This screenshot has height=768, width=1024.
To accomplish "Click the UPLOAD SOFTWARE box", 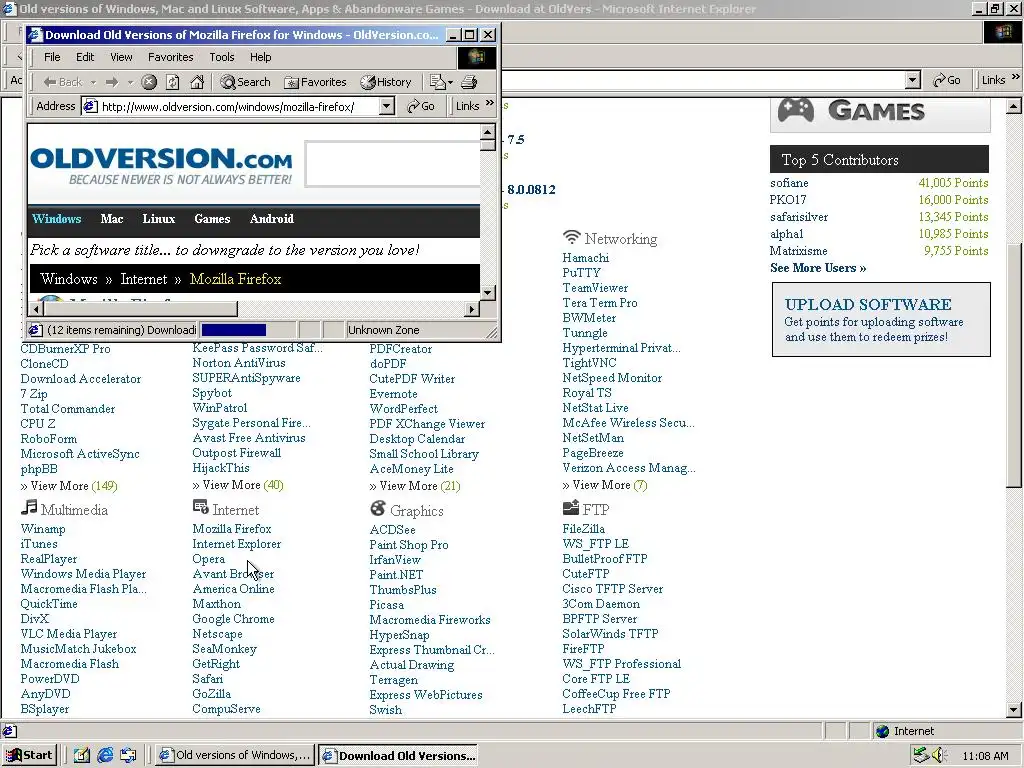I will click(881, 319).
